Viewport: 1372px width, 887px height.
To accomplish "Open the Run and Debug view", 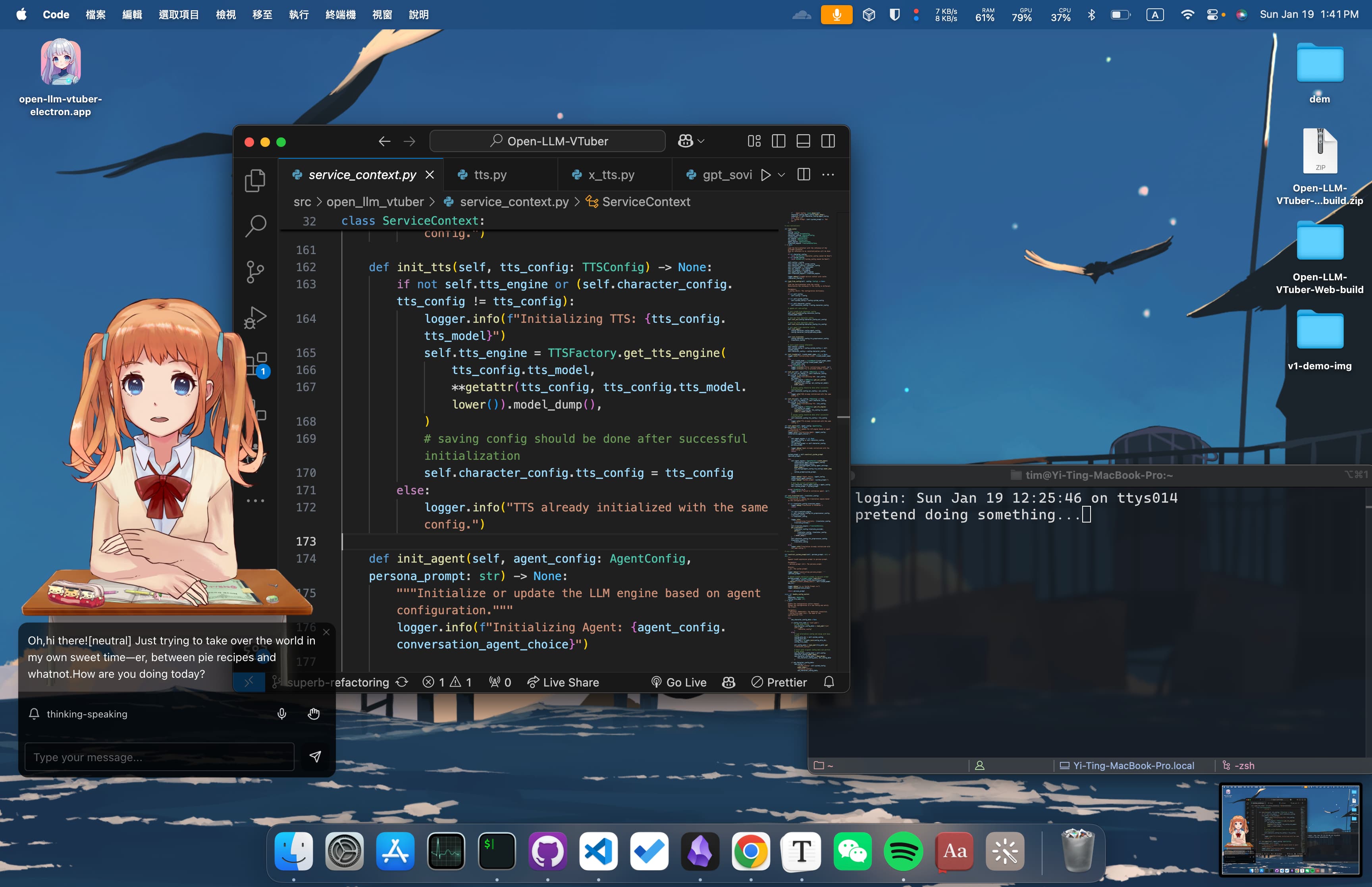I will (x=255, y=317).
